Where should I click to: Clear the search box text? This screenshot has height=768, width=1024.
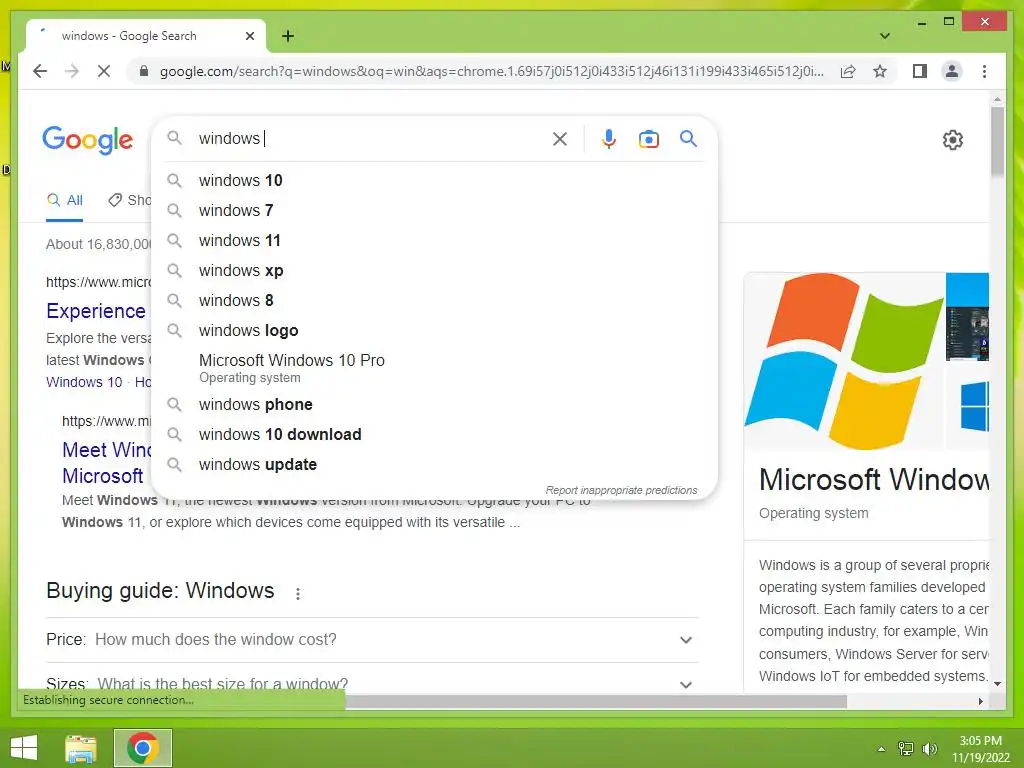(x=560, y=138)
